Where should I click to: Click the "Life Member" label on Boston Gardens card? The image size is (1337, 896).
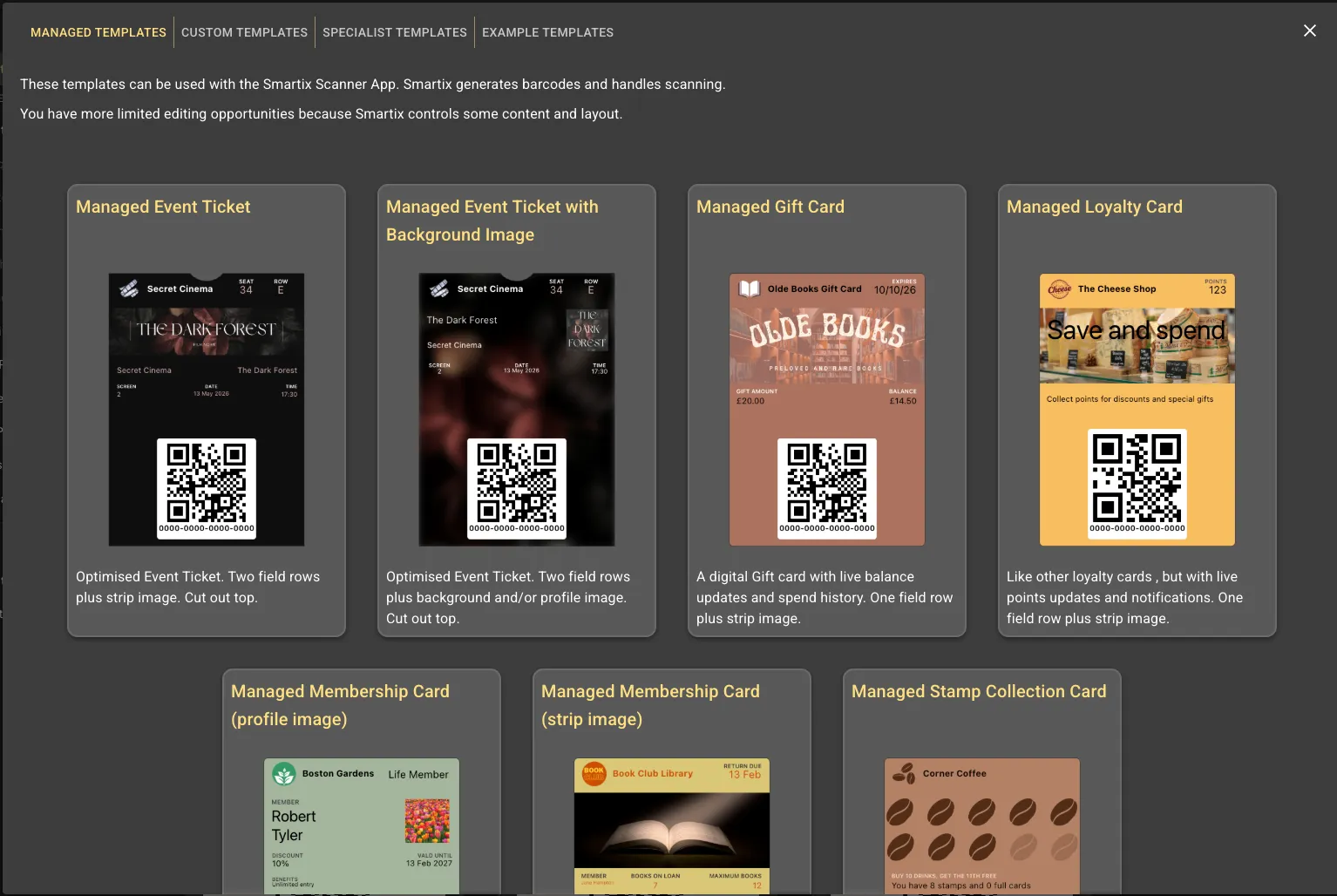pos(418,774)
